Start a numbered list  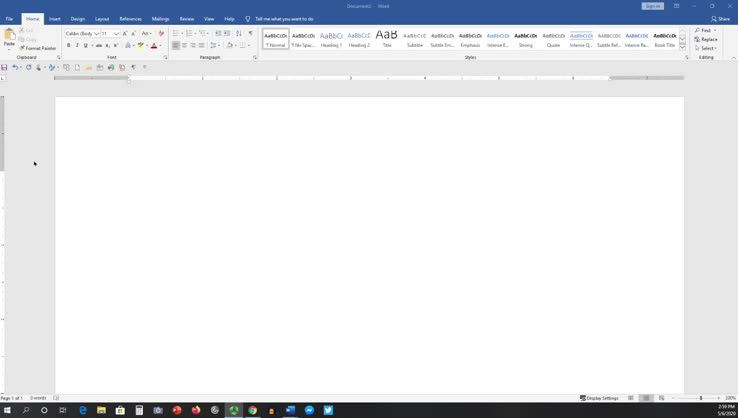[189, 33]
